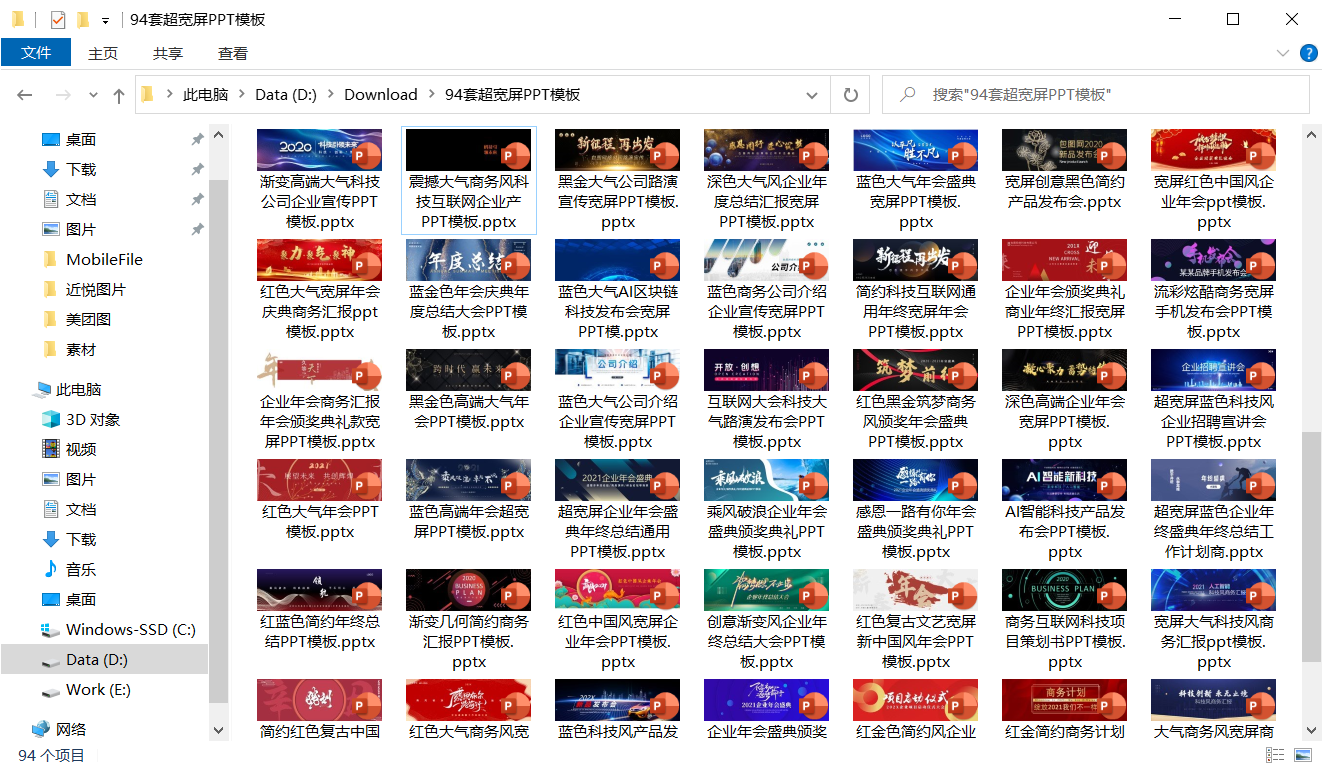Expand the ribbon with the chevron
The height and width of the screenshot is (771, 1323).
pos(1283,53)
